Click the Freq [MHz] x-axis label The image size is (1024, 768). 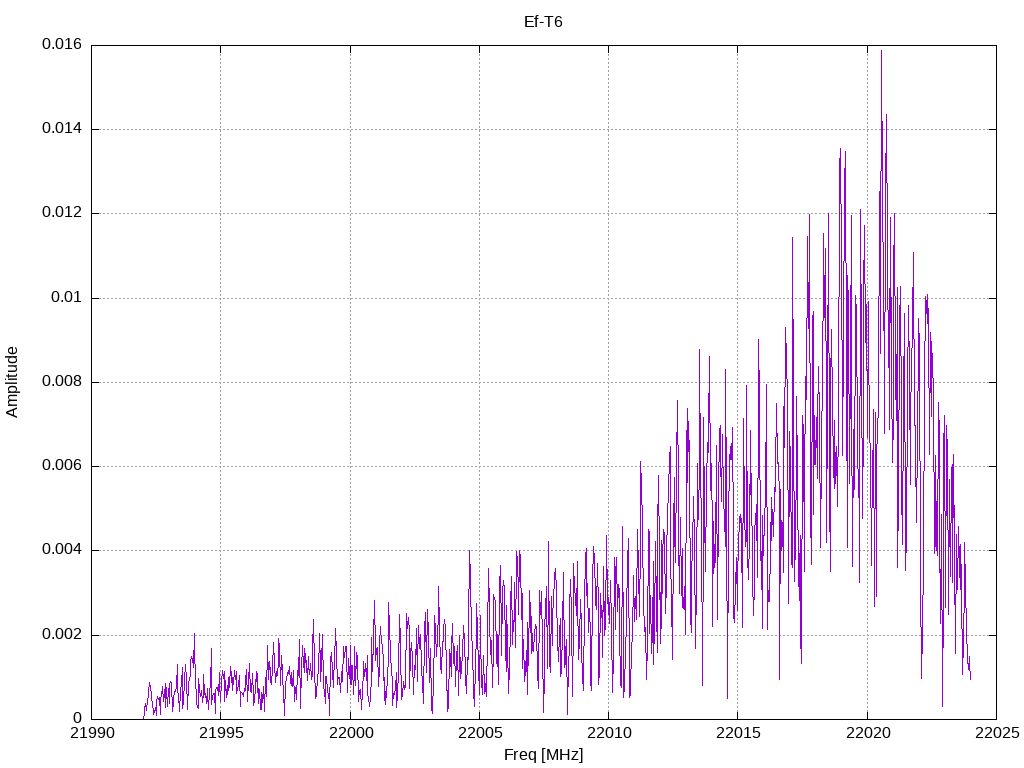[x=543, y=755]
